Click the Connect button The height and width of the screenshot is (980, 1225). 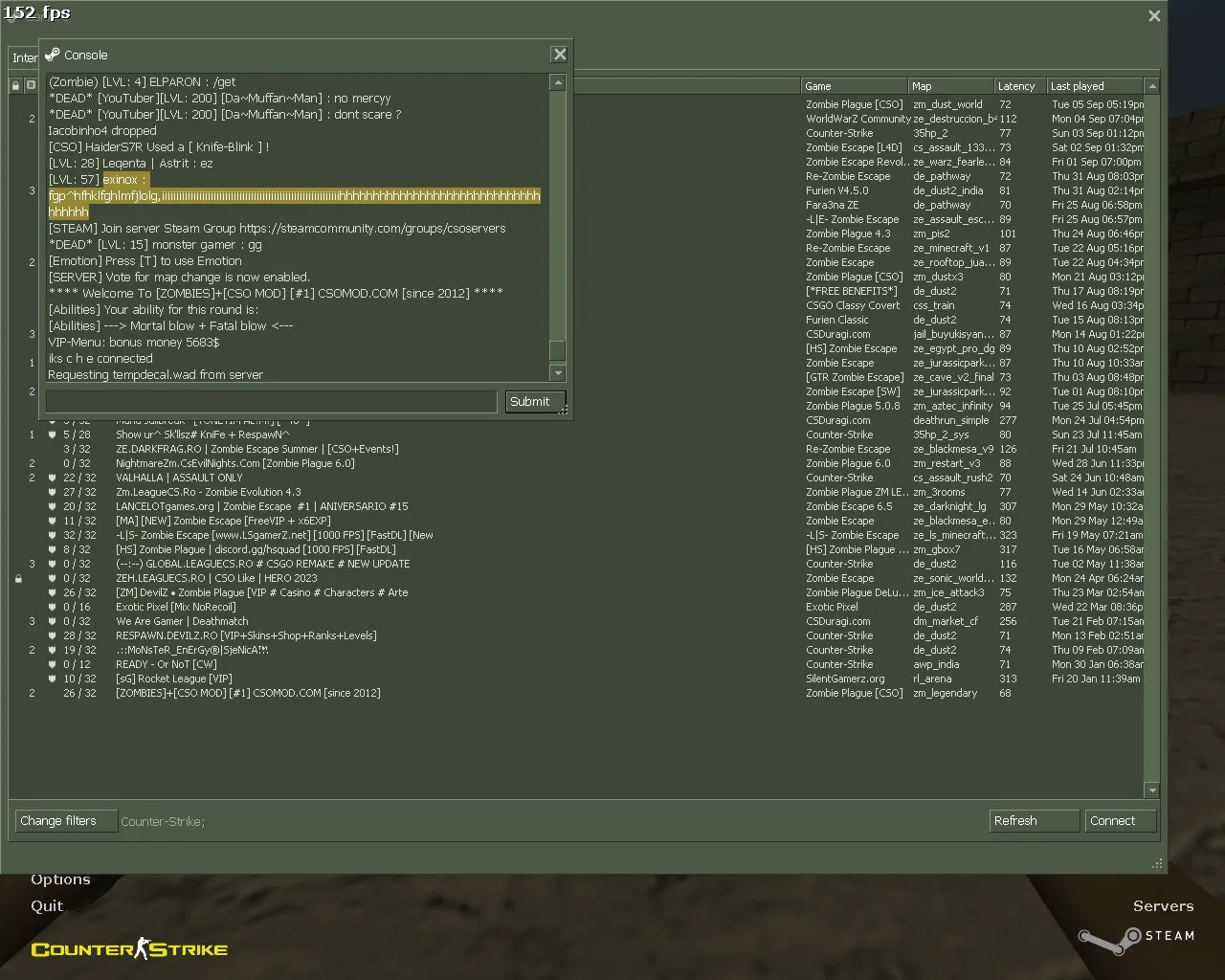pyautogui.click(x=1121, y=821)
